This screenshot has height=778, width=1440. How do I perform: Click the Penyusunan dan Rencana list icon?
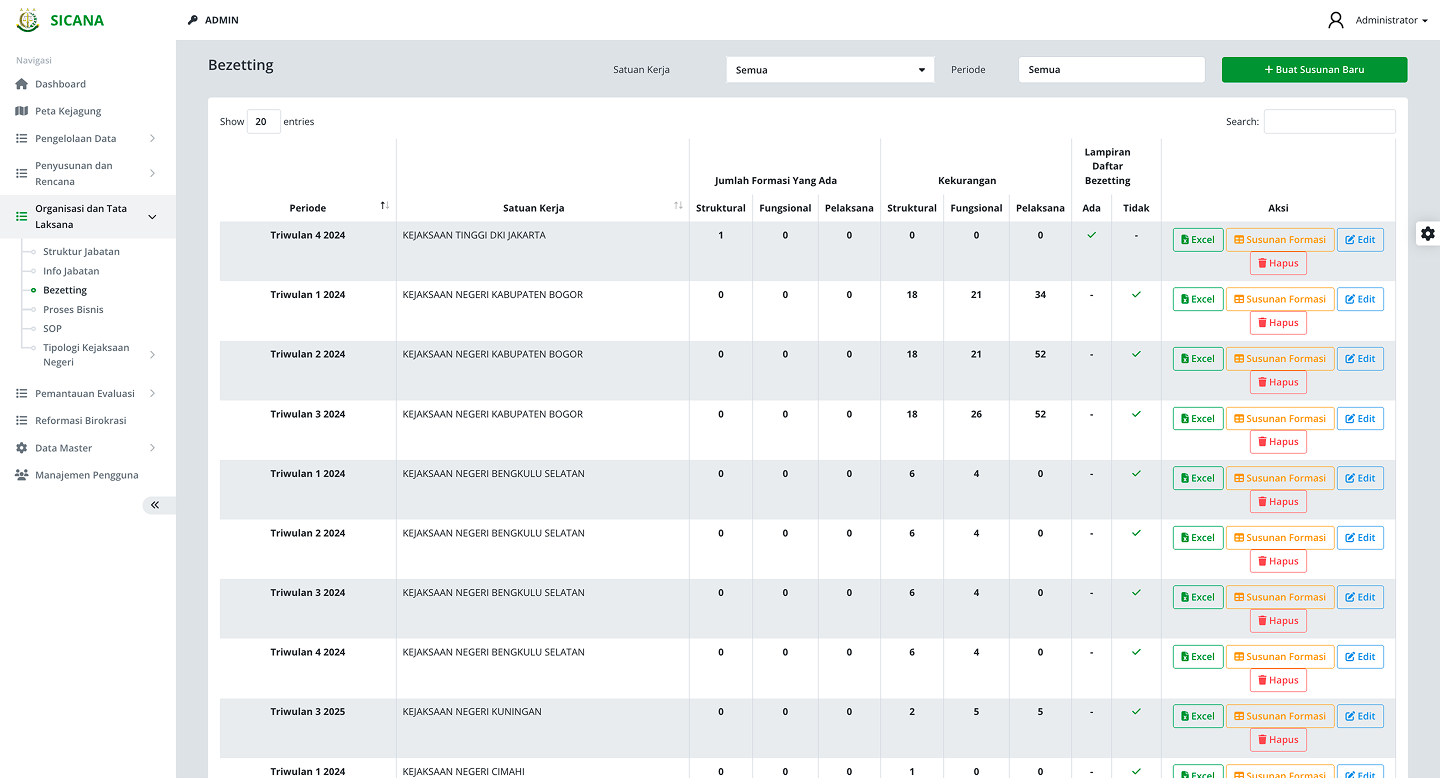point(22,173)
